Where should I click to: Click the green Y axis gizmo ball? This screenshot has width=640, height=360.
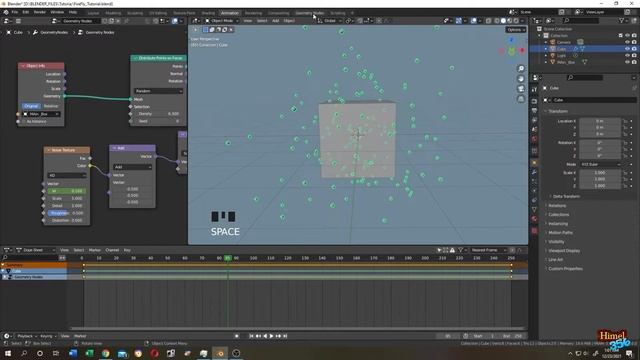511,51
